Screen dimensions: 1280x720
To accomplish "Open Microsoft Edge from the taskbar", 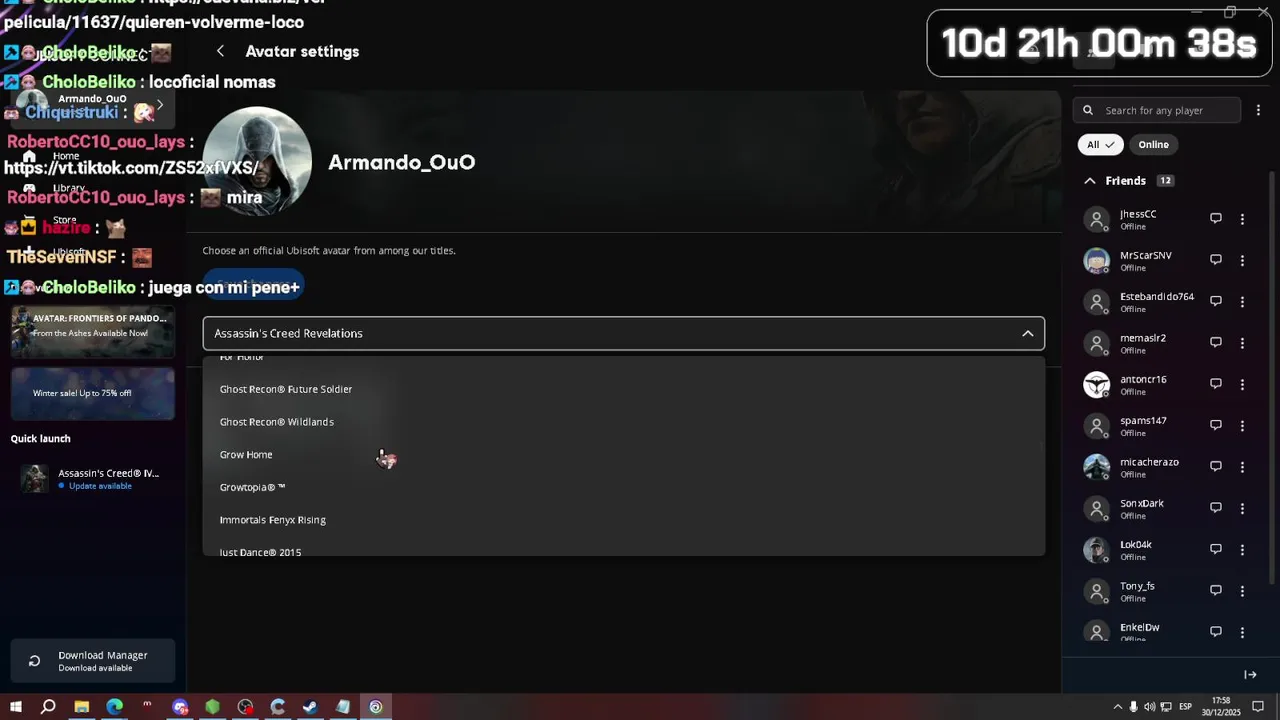I will pos(114,707).
